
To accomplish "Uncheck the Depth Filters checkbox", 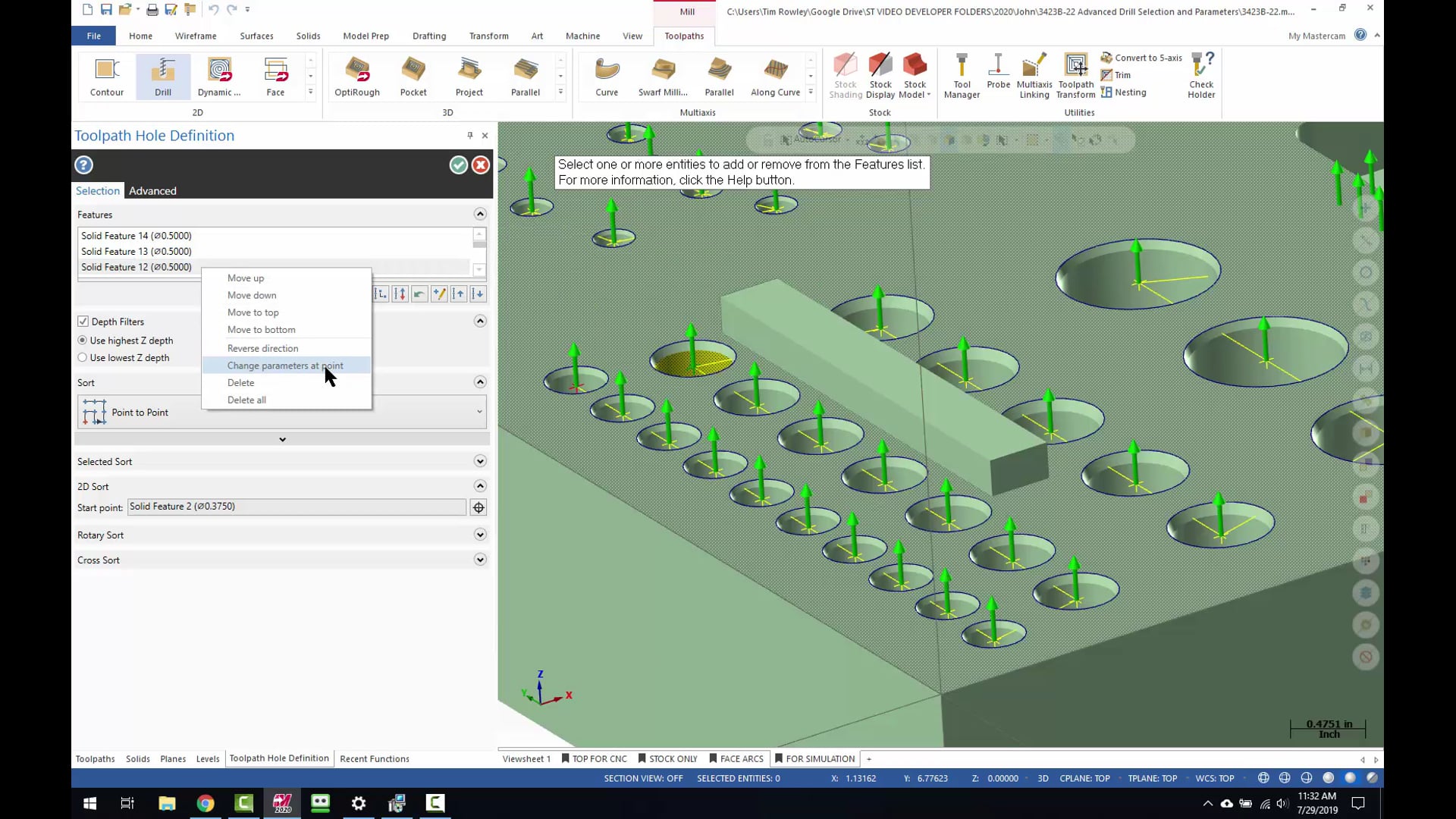I will point(83,322).
